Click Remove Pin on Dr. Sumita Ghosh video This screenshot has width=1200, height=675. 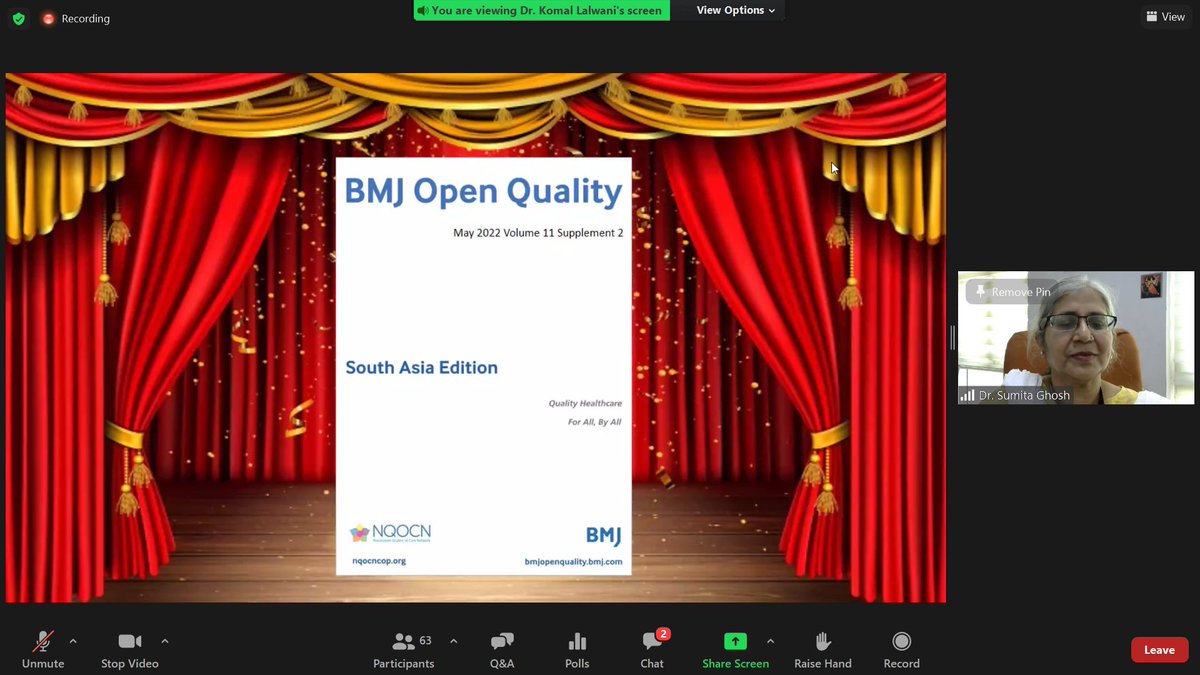coord(1012,292)
